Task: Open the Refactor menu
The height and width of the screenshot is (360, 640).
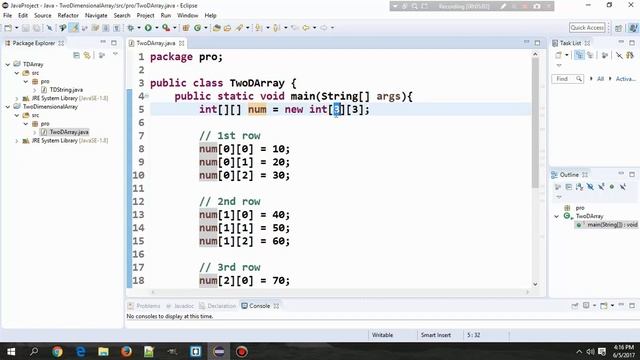Action: (68, 16)
